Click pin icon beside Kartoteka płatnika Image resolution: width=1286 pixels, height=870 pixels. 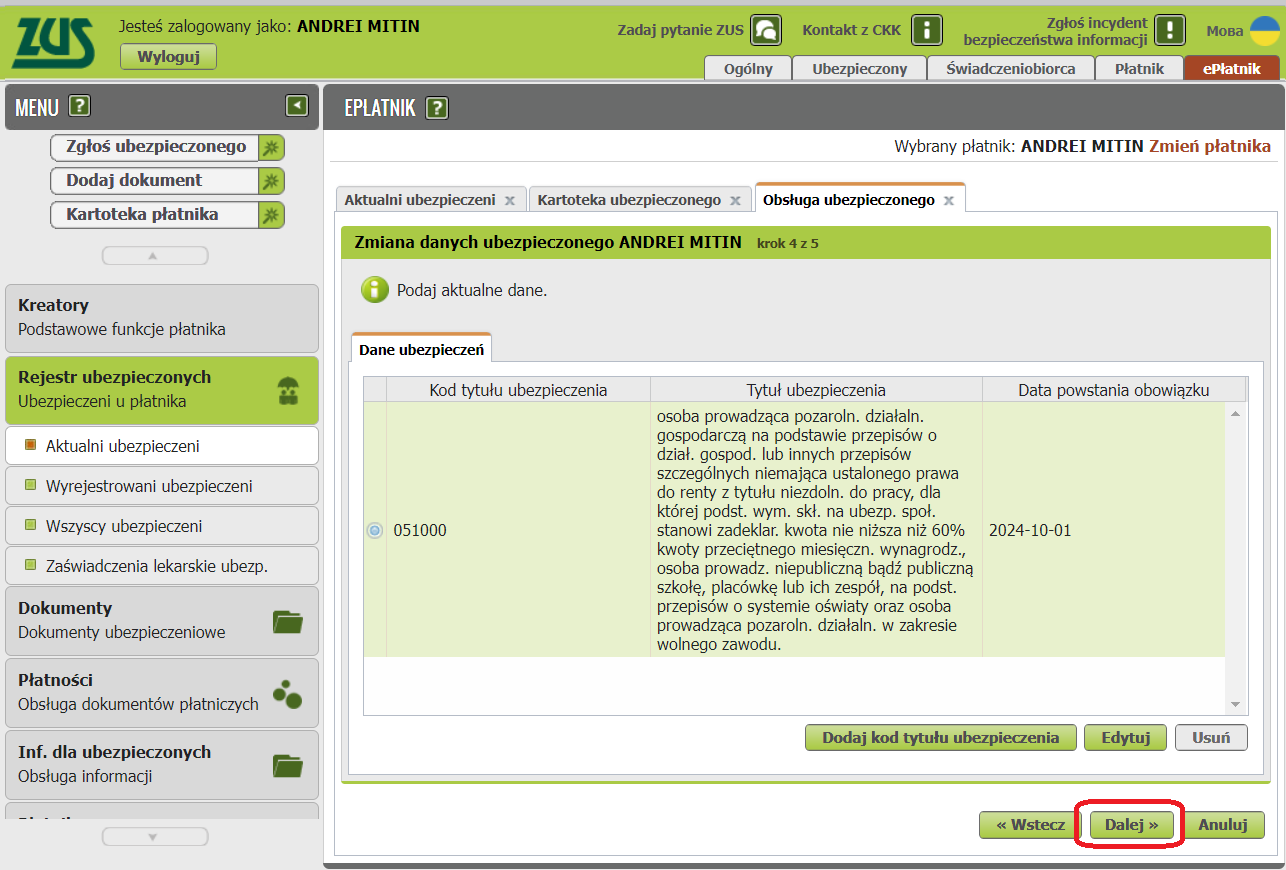(x=271, y=215)
